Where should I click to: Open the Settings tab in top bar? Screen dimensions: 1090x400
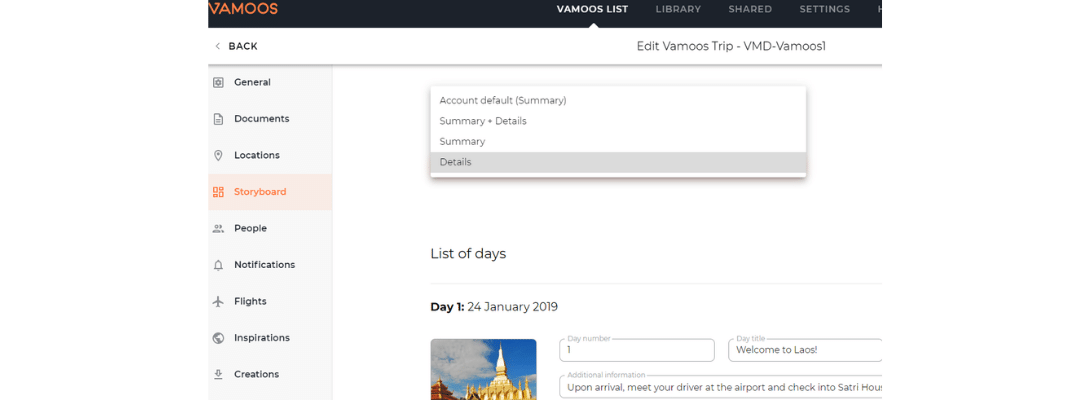[x=824, y=9]
